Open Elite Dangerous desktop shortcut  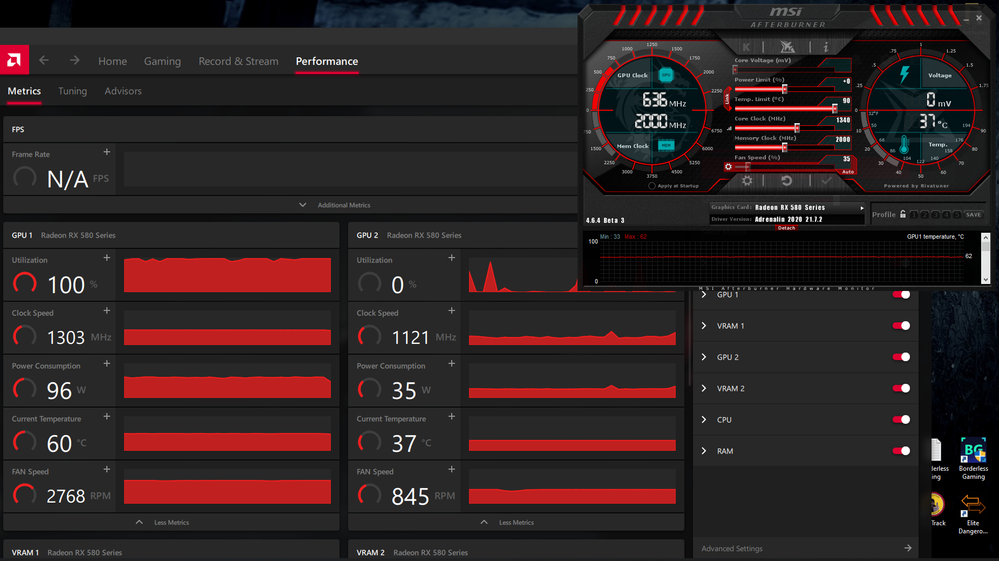pyautogui.click(x=973, y=515)
